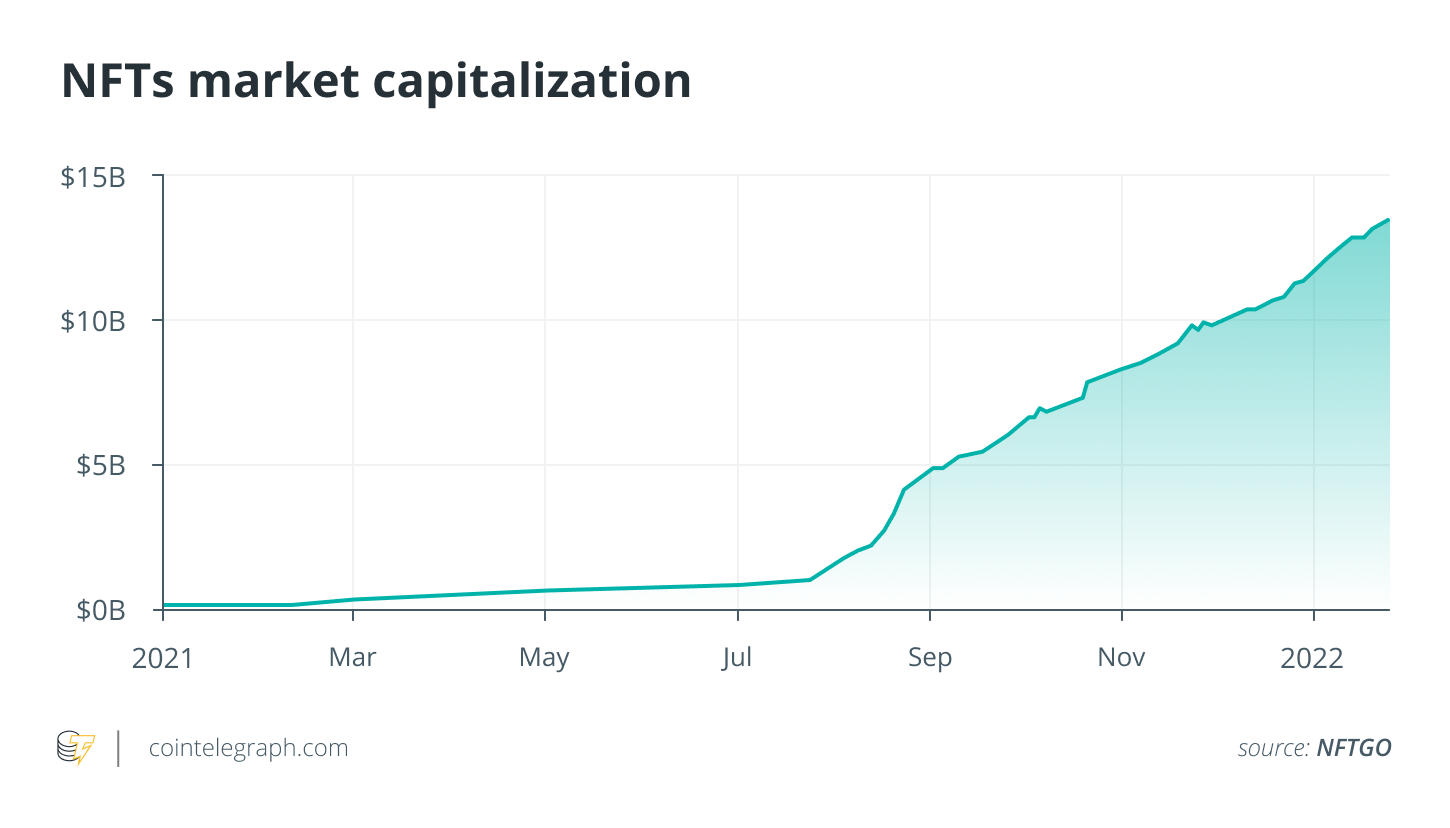Image resolution: width=1450 pixels, height=828 pixels.
Task: Click the vertical divider beside the logo
Action: (119, 748)
